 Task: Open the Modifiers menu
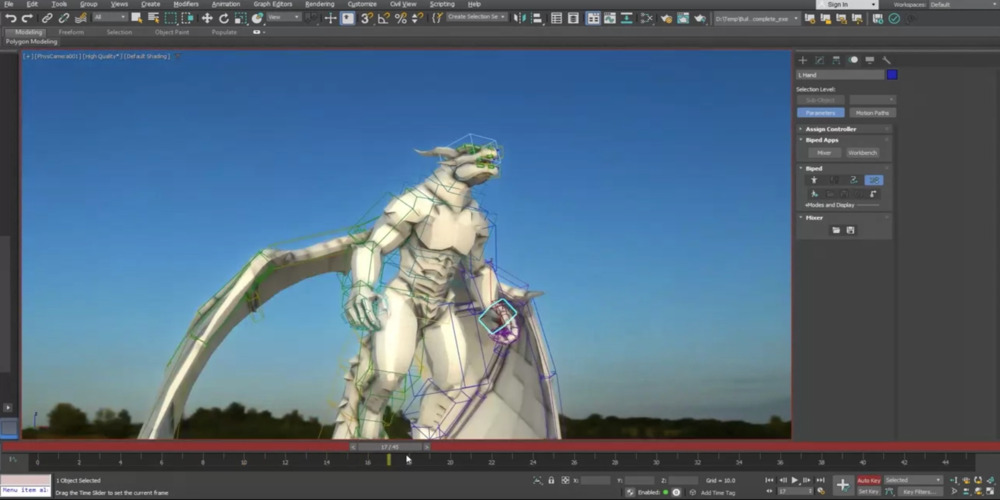(186, 4)
